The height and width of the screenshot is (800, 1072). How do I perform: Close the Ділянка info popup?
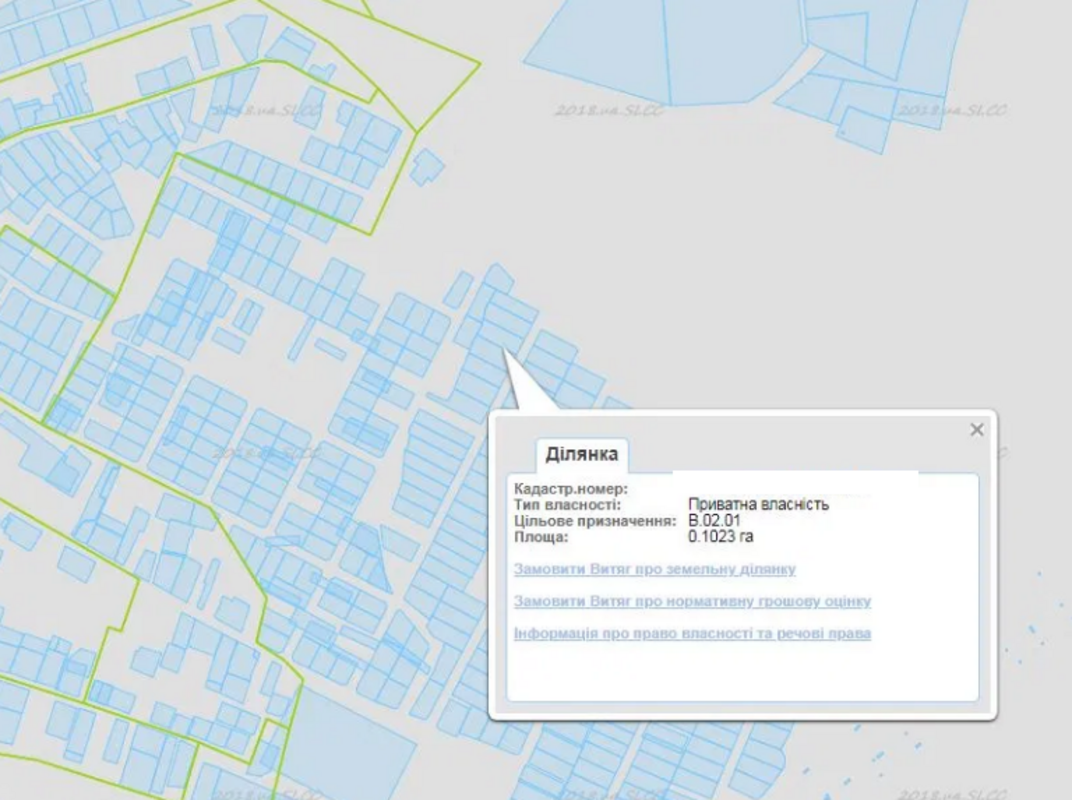977,430
